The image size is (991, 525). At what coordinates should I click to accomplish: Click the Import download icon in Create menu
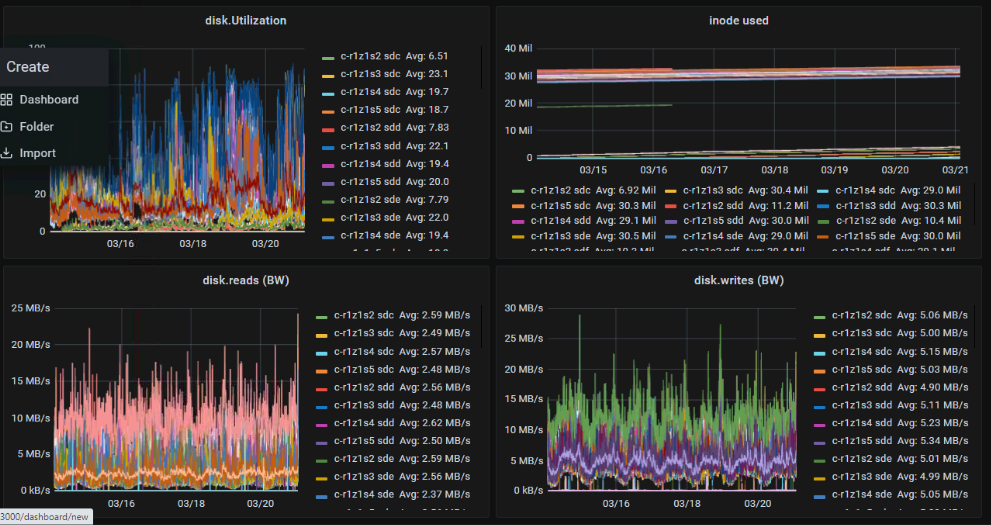click(7, 153)
